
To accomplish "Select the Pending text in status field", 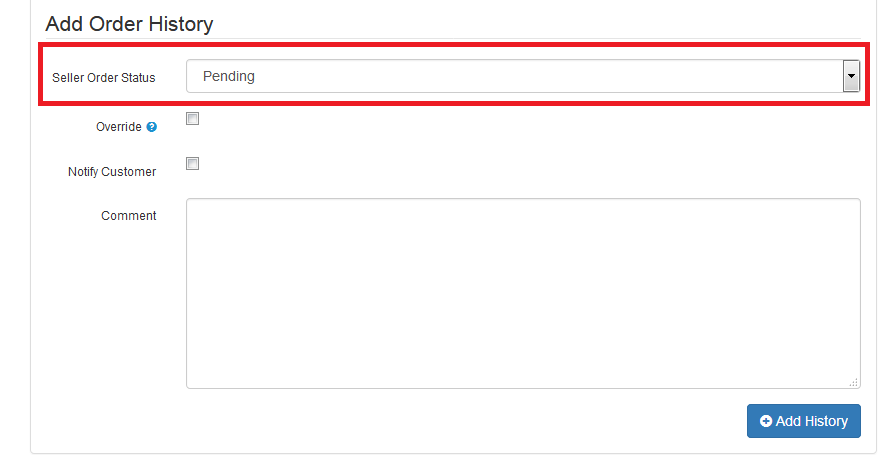I will coord(229,76).
